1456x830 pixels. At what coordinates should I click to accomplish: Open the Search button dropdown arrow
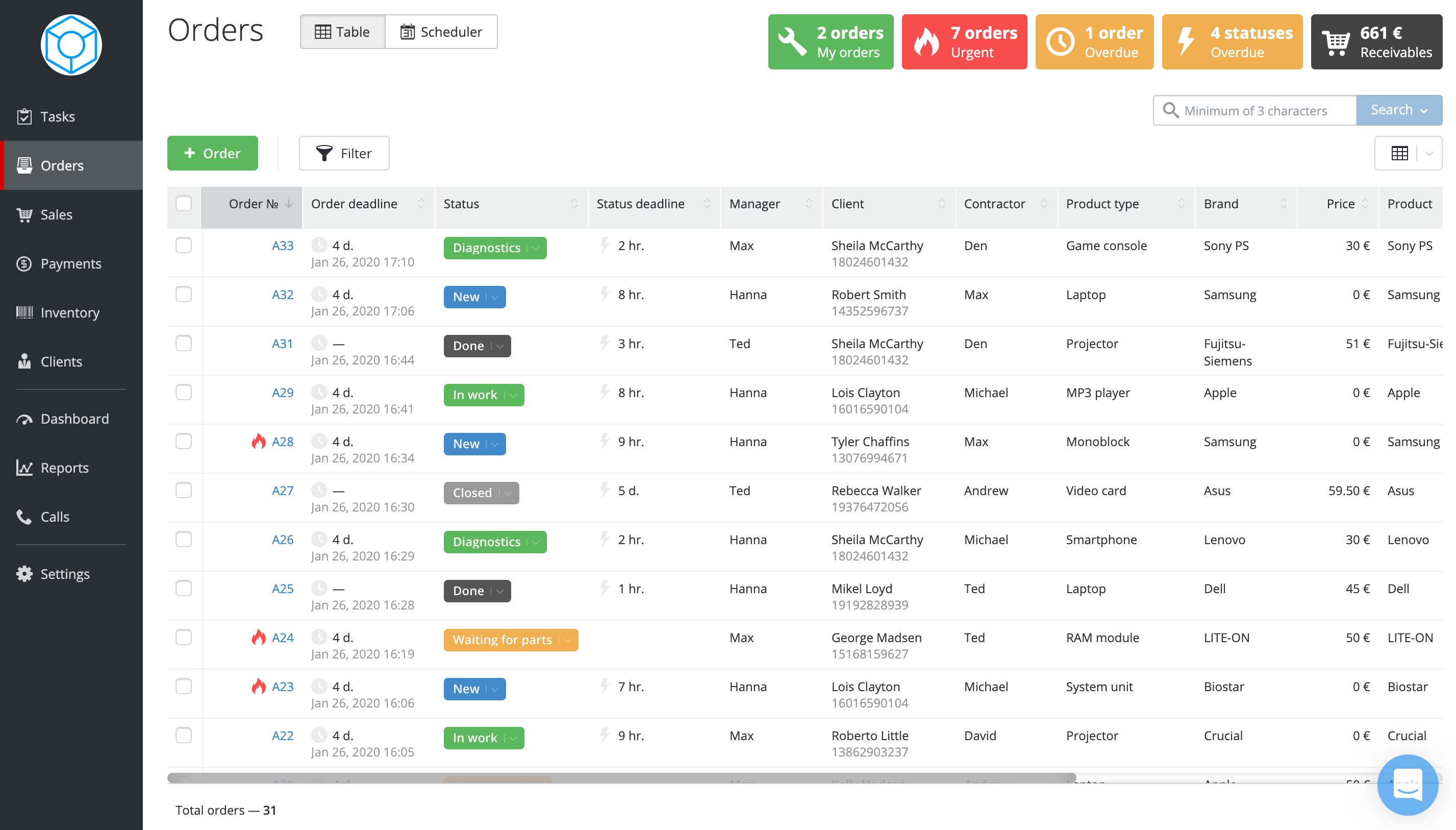pos(1424,111)
